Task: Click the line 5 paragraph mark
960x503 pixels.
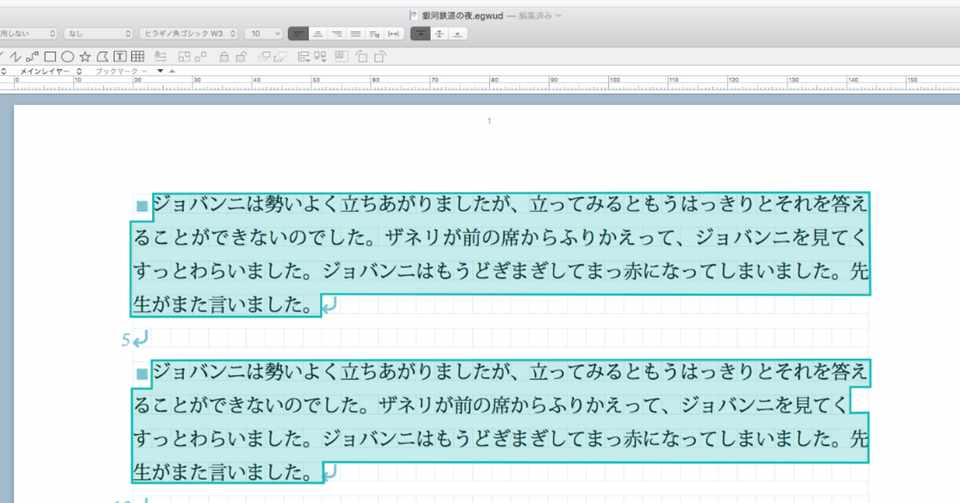Action: (135, 339)
